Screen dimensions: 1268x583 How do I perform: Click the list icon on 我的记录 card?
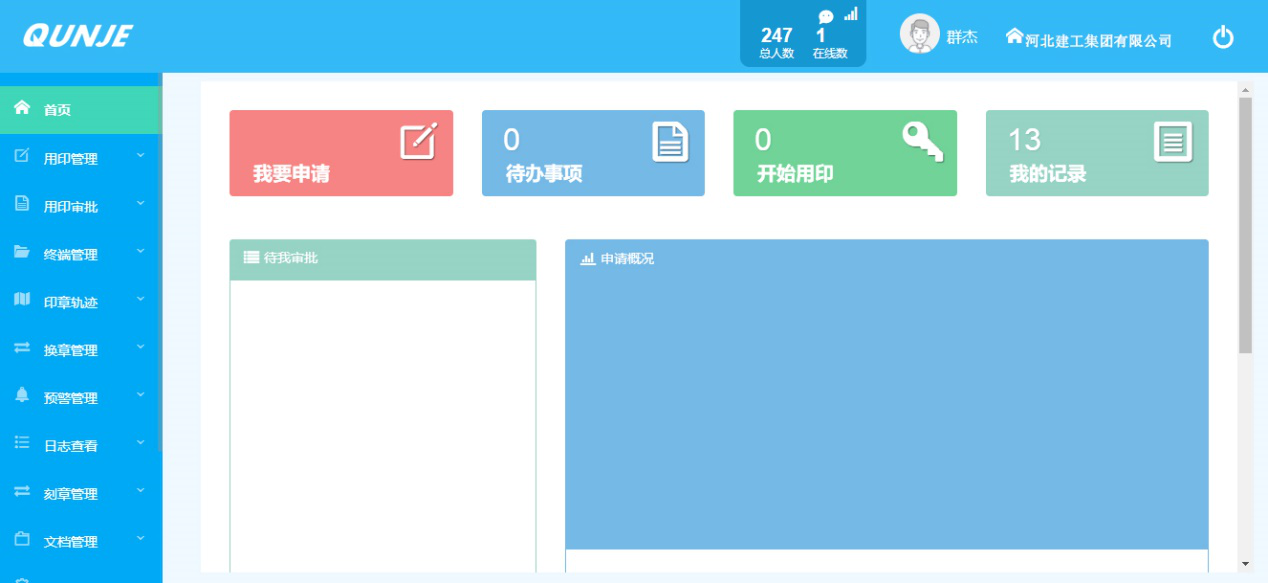(x=1174, y=141)
